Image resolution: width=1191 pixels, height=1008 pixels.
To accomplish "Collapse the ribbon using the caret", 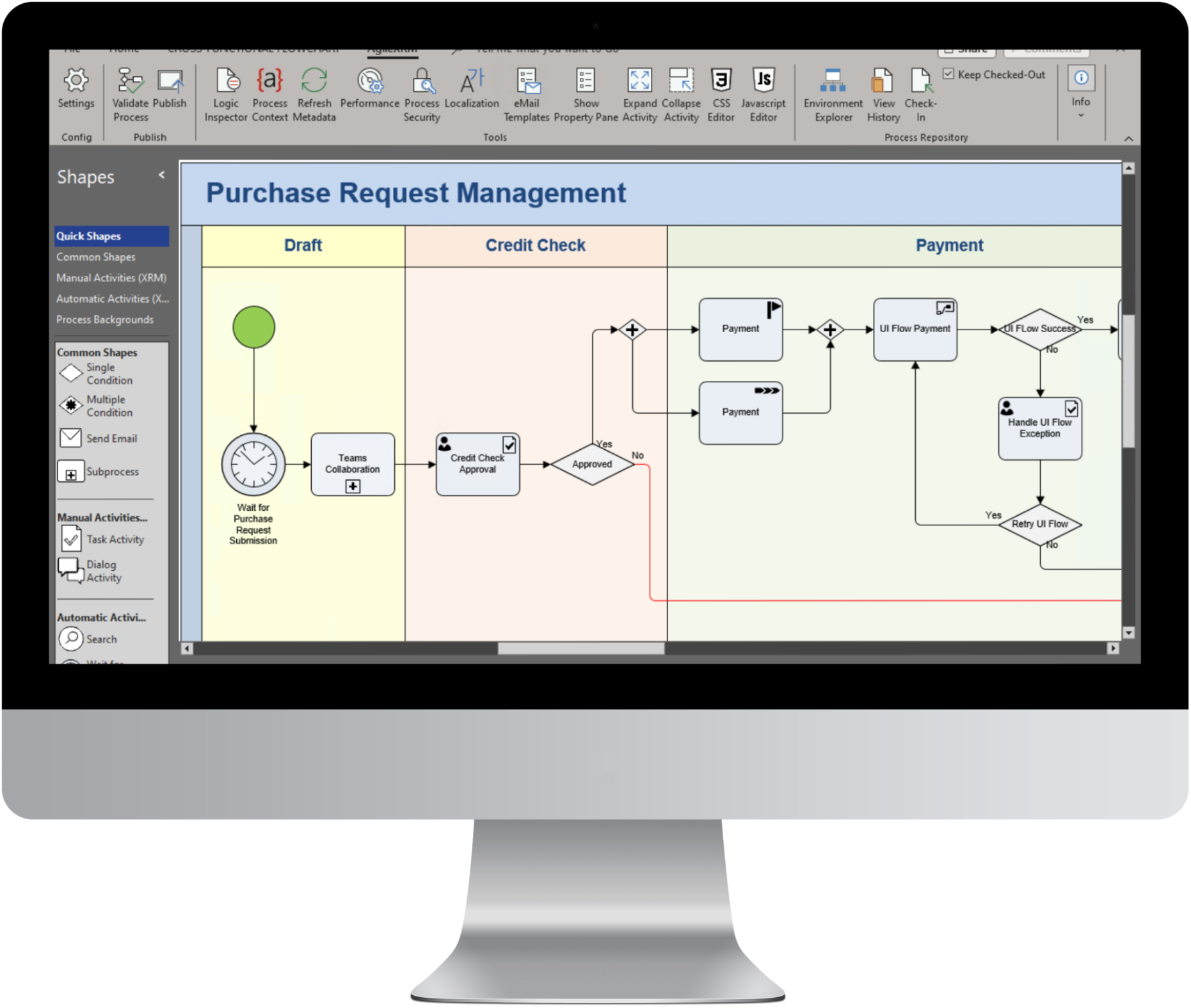I will (x=1128, y=138).
